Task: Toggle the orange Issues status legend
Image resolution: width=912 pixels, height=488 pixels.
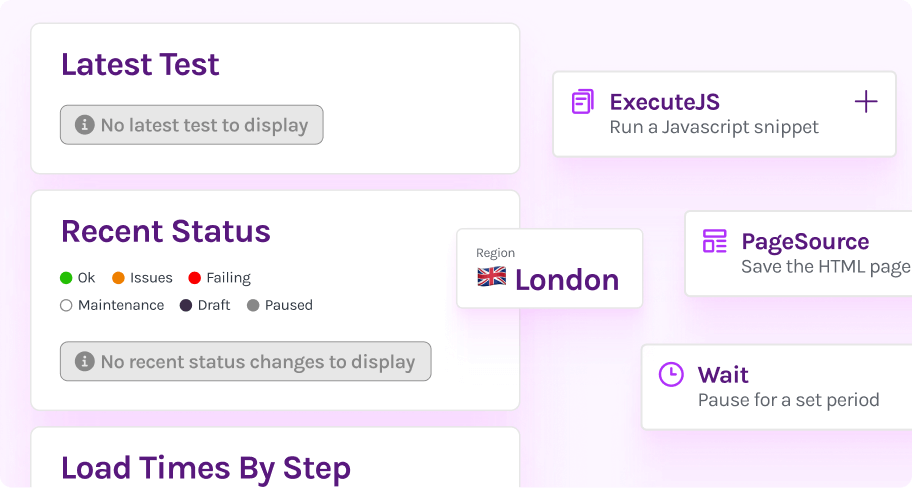Action: coord(118,278)
